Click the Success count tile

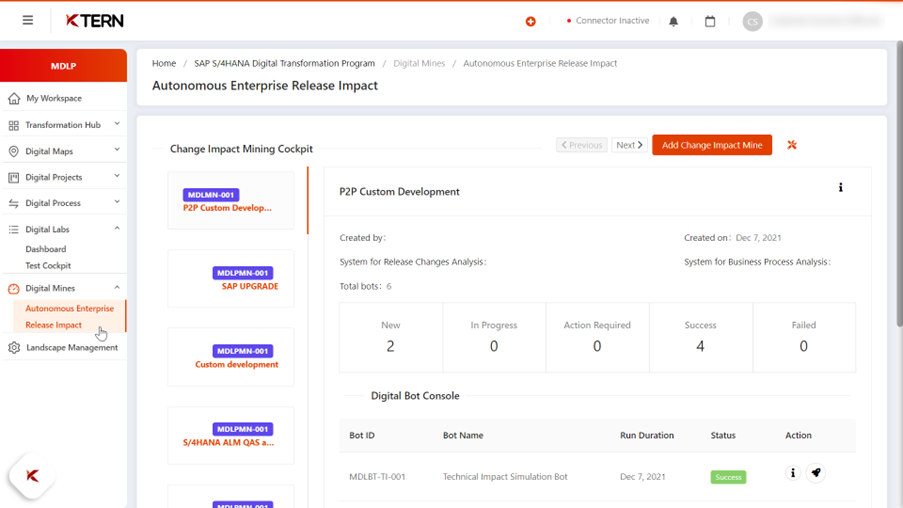pyautogui.click(x=700, y=338)
